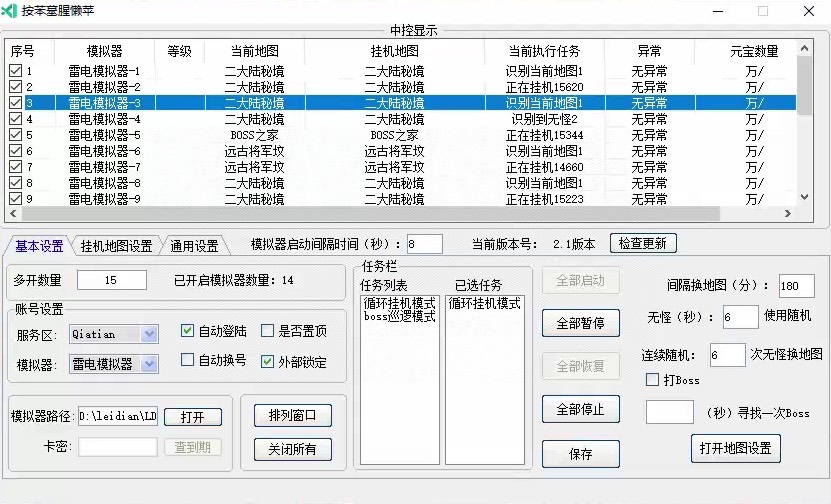Screen dimensions: 831x504
Task: Click the 模拟器路径 input field
Action: pyautogui.click(x=118, y=417)
